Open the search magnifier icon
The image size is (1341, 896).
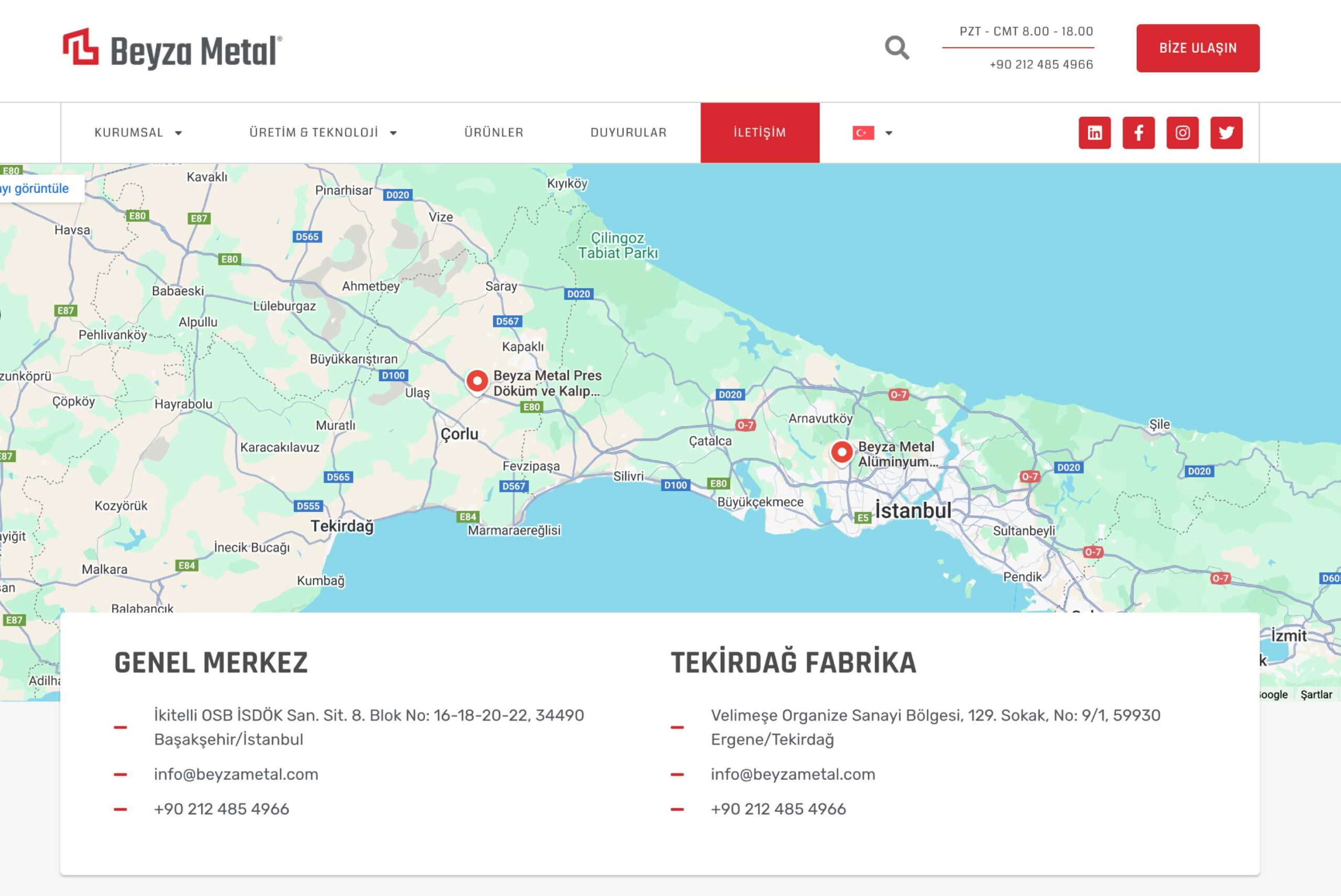[x=897, y=48]
